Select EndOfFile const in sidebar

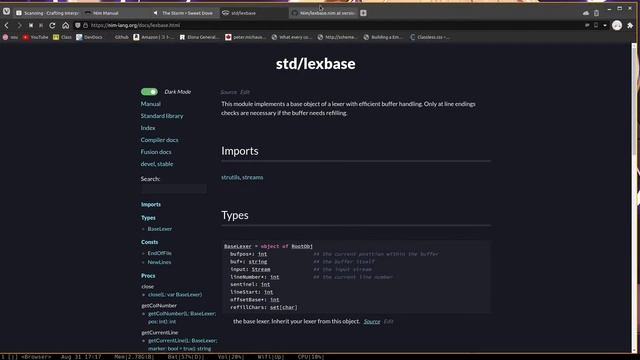[160, 253]
